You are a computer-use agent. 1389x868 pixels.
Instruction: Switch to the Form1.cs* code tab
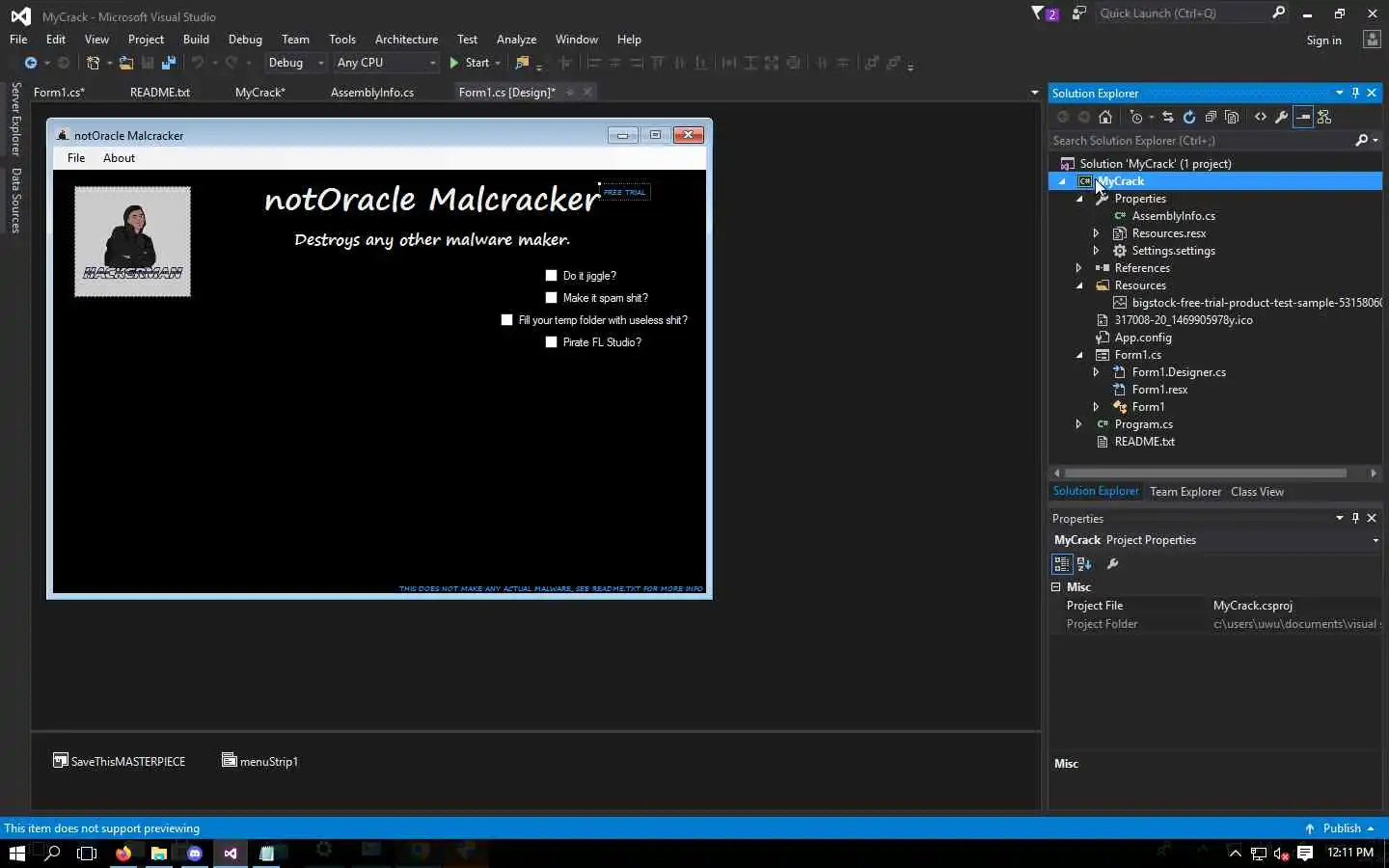click(59, 93)
